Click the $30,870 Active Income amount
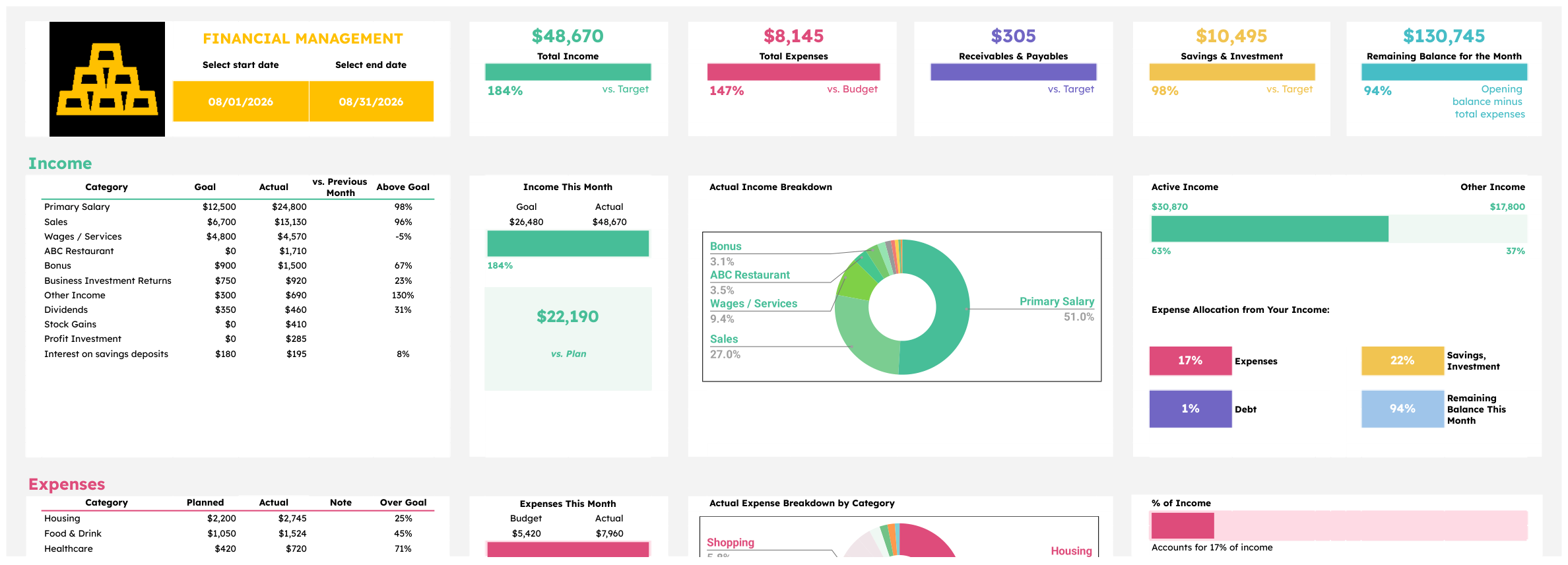Image resolution: width=1568 pixels, height=565 pixels. click(x=1169, y=207)
